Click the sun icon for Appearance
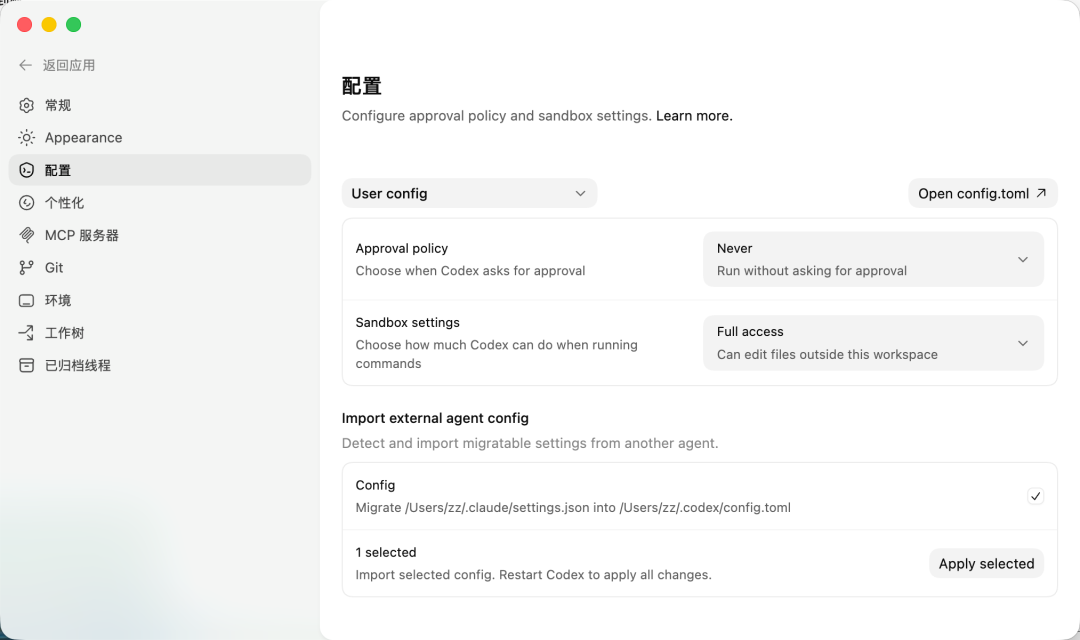 [27, 138]
